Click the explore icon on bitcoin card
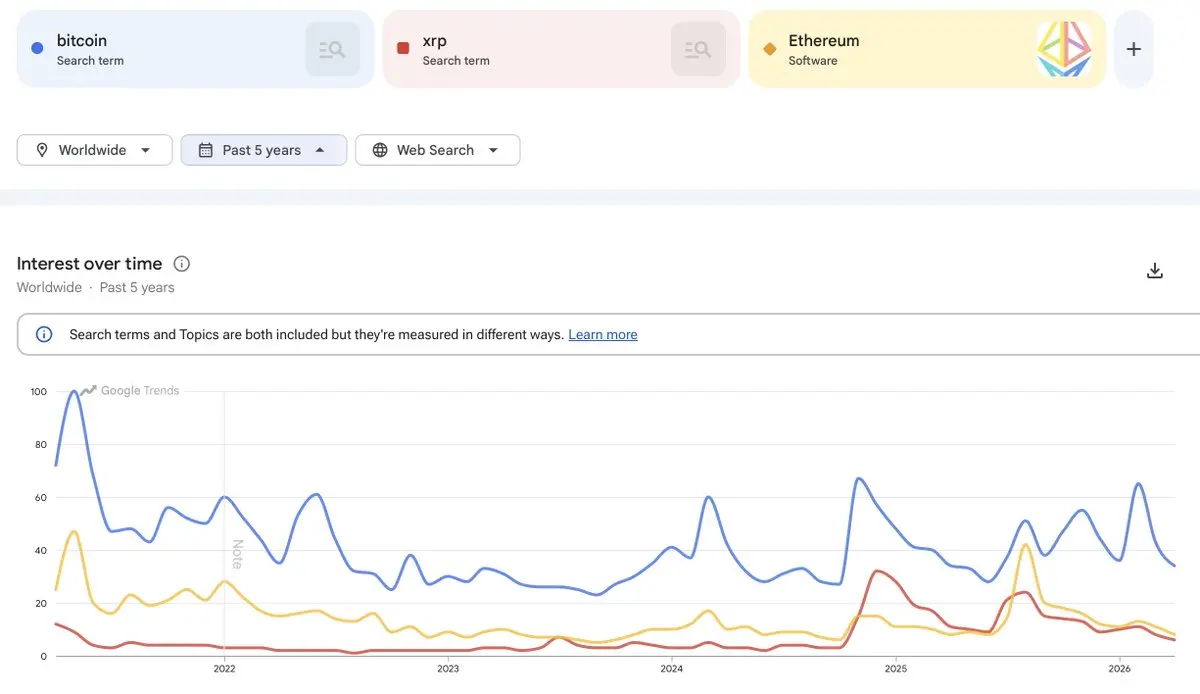 [332, 49]
